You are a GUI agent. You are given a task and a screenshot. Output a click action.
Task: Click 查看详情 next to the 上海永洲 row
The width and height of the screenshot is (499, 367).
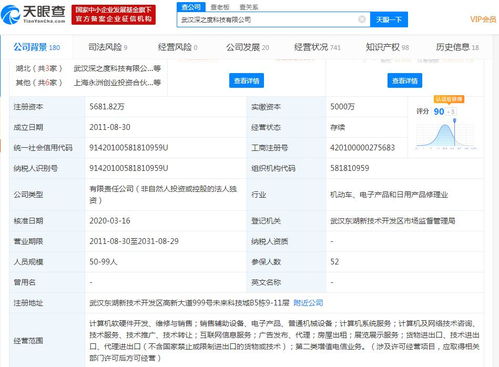pos(246,81)
